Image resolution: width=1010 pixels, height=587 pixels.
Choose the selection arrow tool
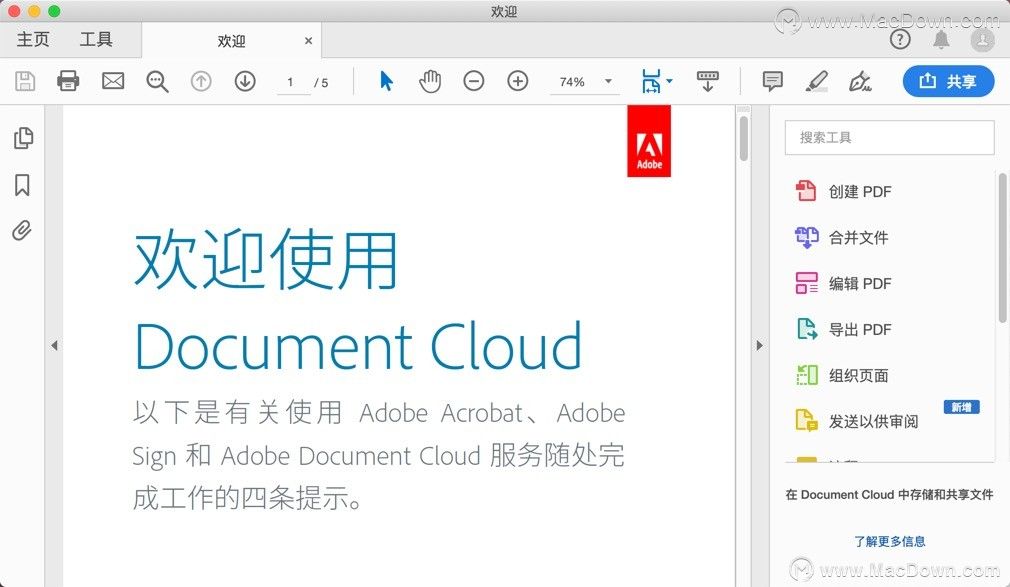click(x=386, y=81)
